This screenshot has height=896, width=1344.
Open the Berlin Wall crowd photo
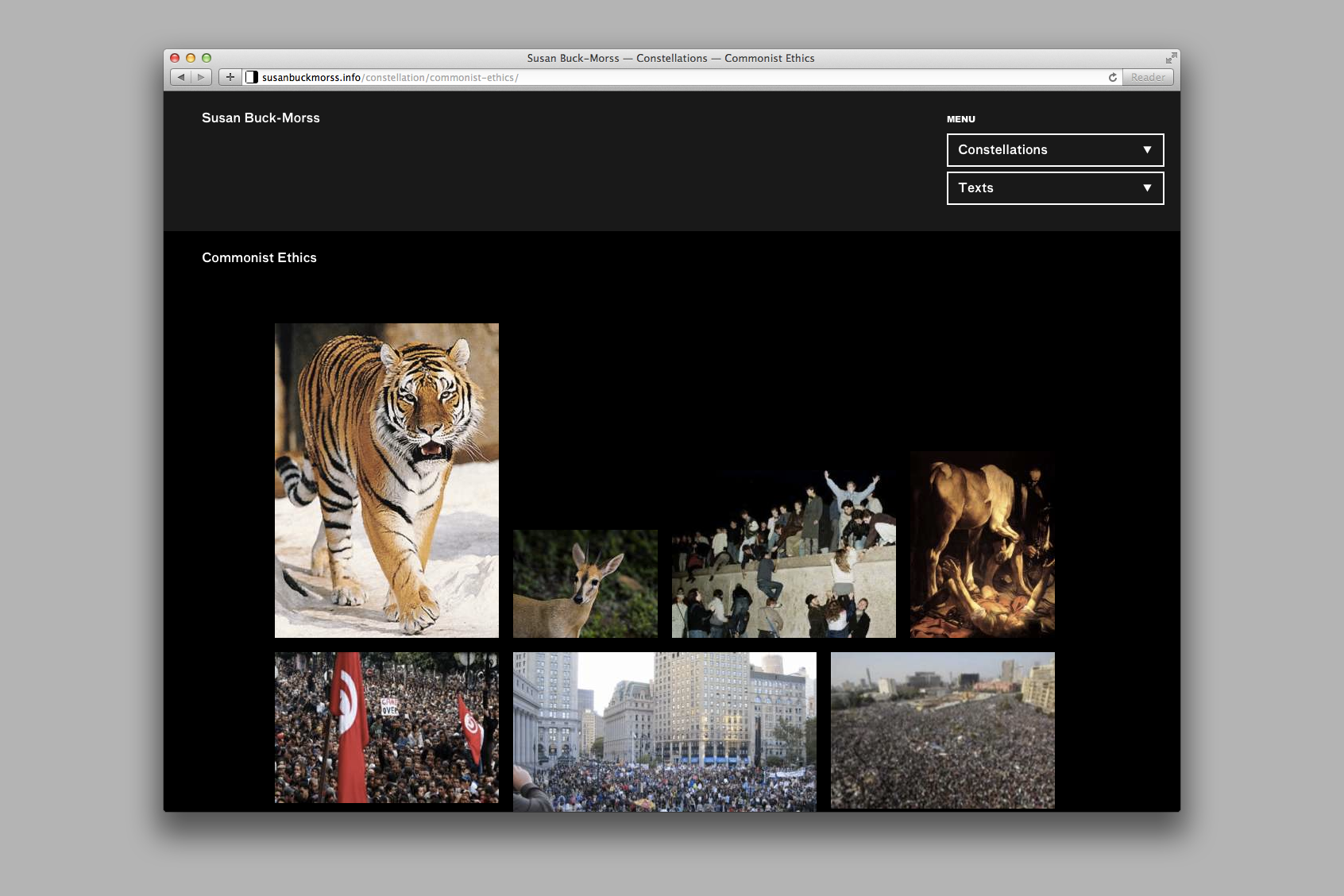tap(783, 554)
